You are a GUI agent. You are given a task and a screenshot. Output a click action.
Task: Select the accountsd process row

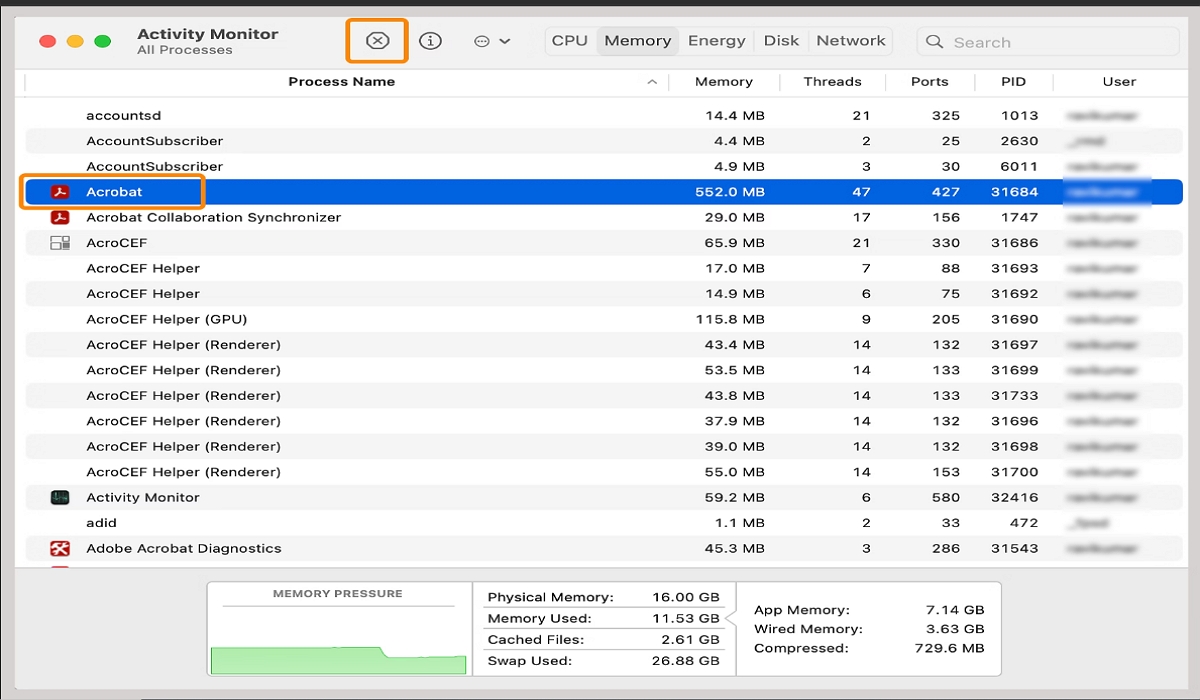tap(604, 116)
